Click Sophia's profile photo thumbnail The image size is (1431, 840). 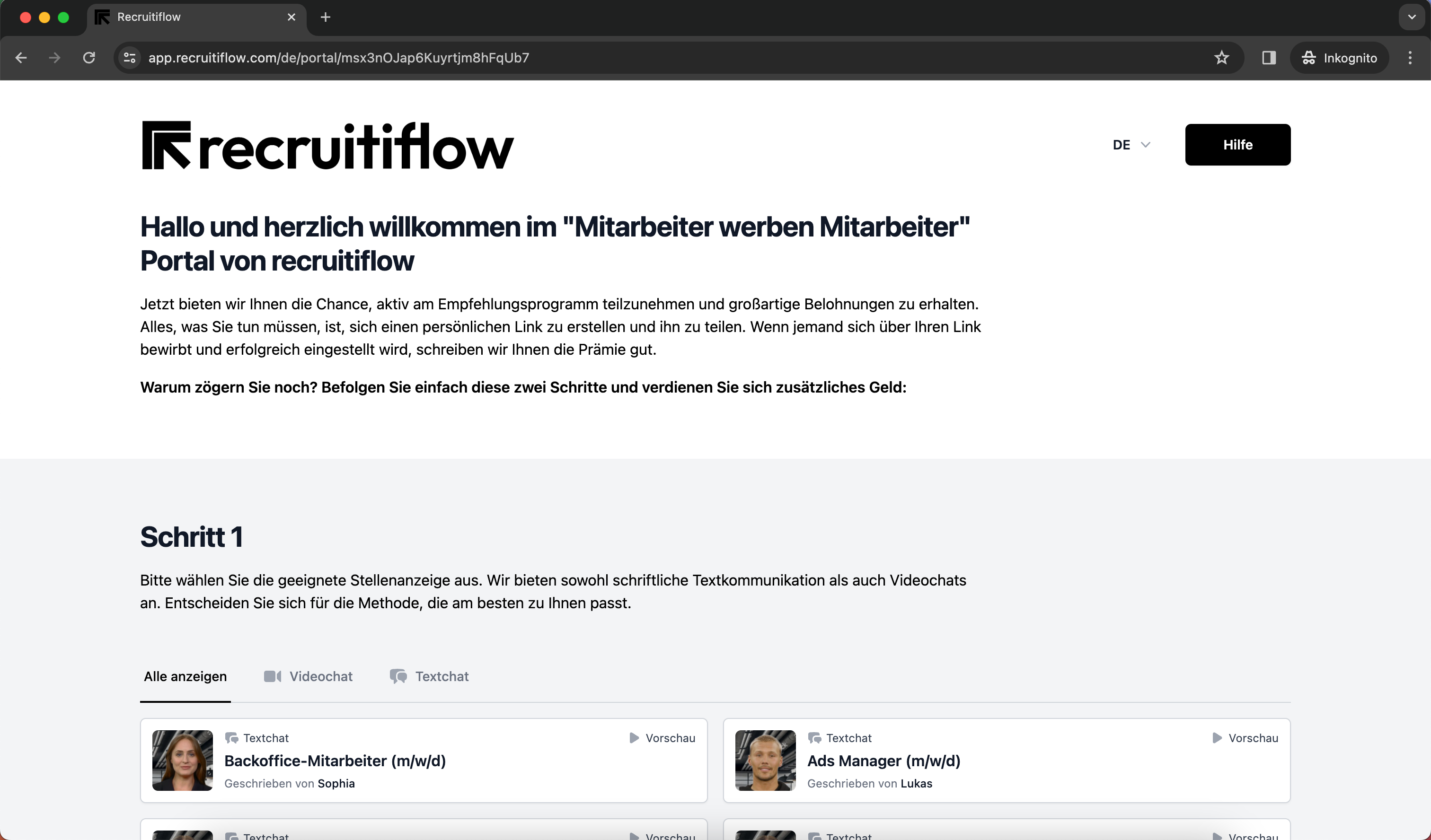pos(182,760)
